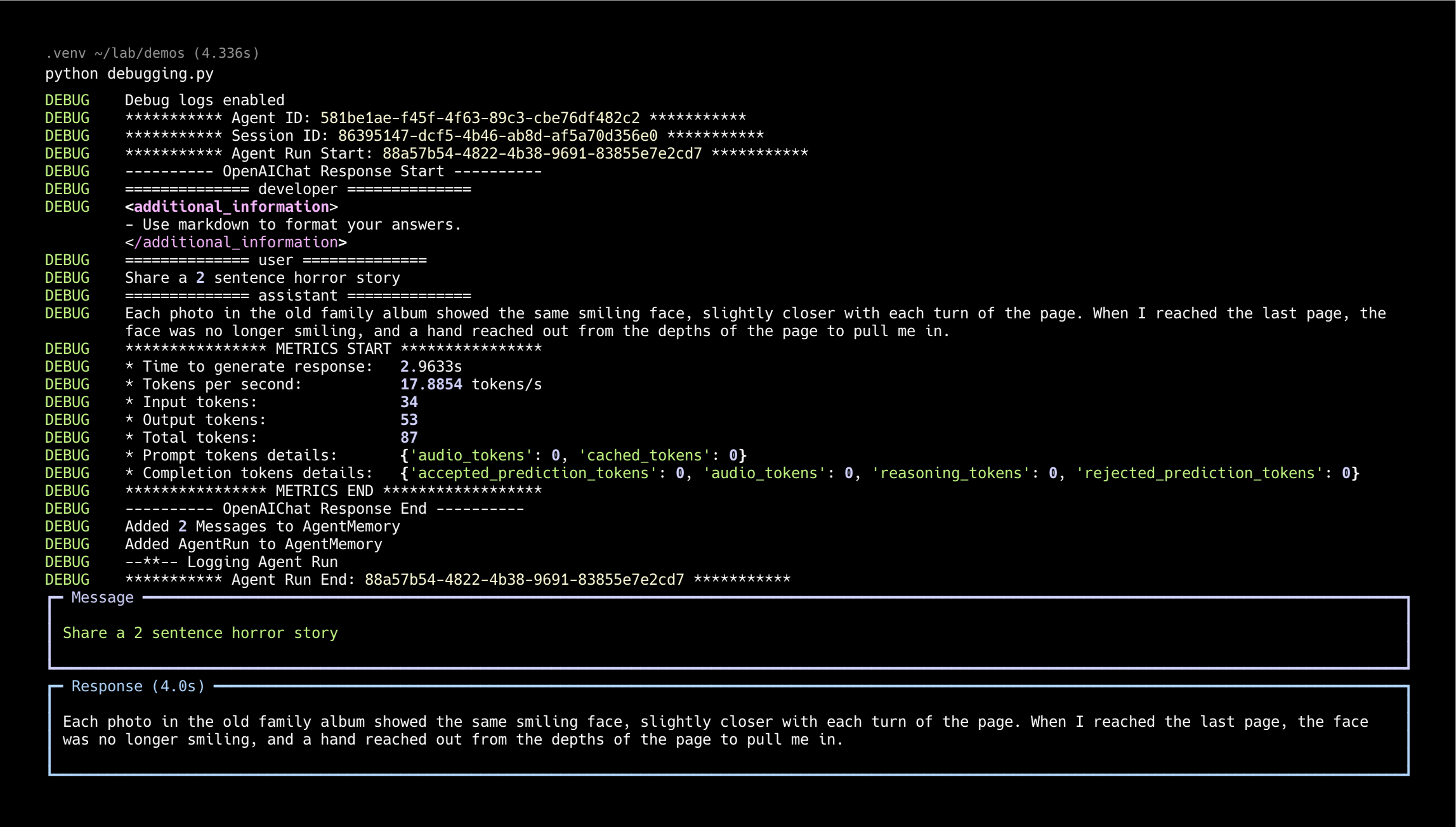
Task: Click the Session ID UUID value
Action: click(x=497, y=136)
